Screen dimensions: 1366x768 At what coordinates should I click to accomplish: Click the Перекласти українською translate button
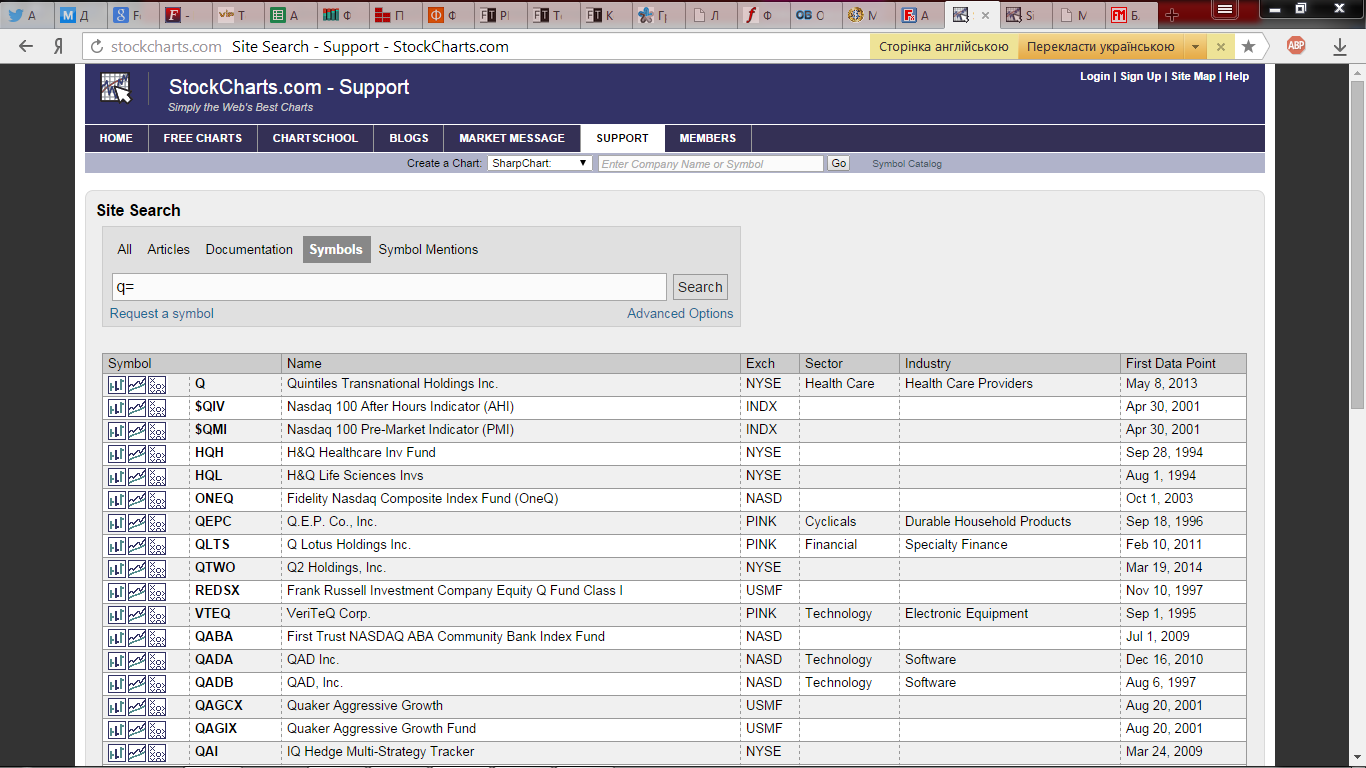[x=1100, y=46]
